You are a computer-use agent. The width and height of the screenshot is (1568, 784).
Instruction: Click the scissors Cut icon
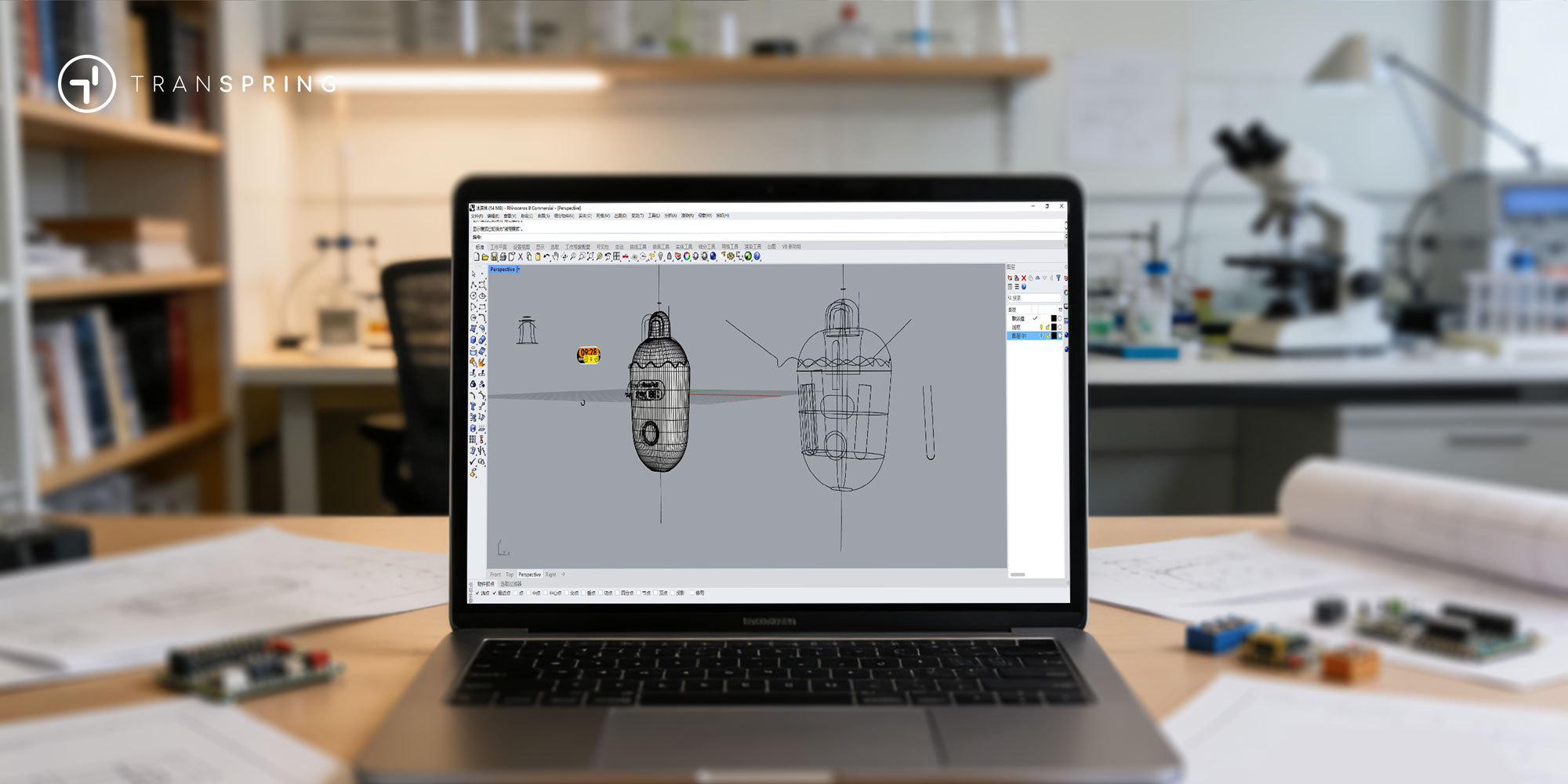tap(520, 256)
